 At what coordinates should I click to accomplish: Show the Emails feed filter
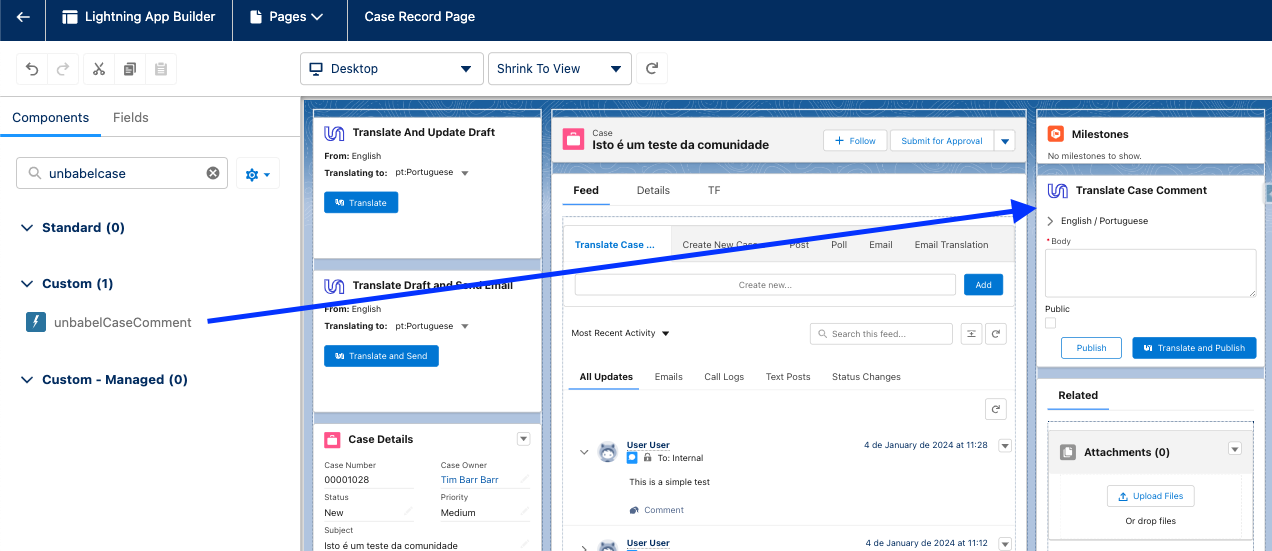point(668,377)
